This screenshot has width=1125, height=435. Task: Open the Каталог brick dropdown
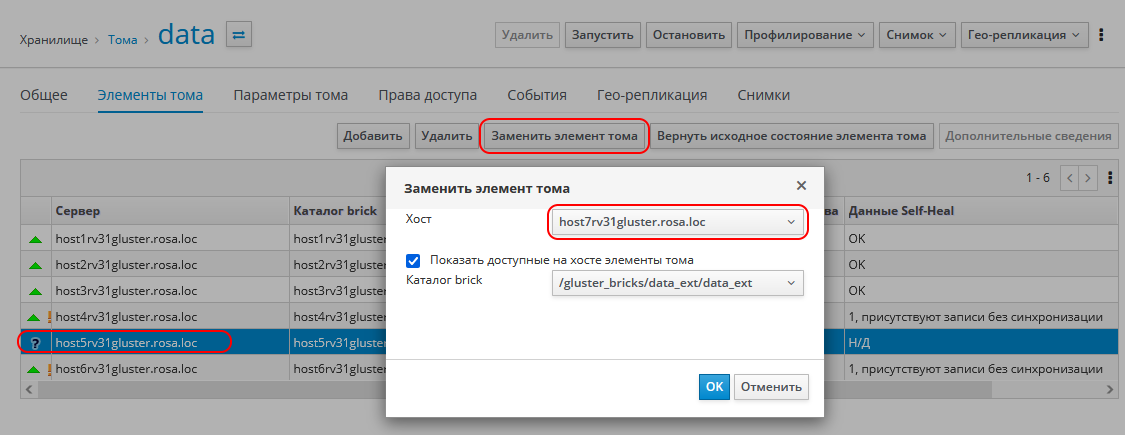click(x=678, y=283)
